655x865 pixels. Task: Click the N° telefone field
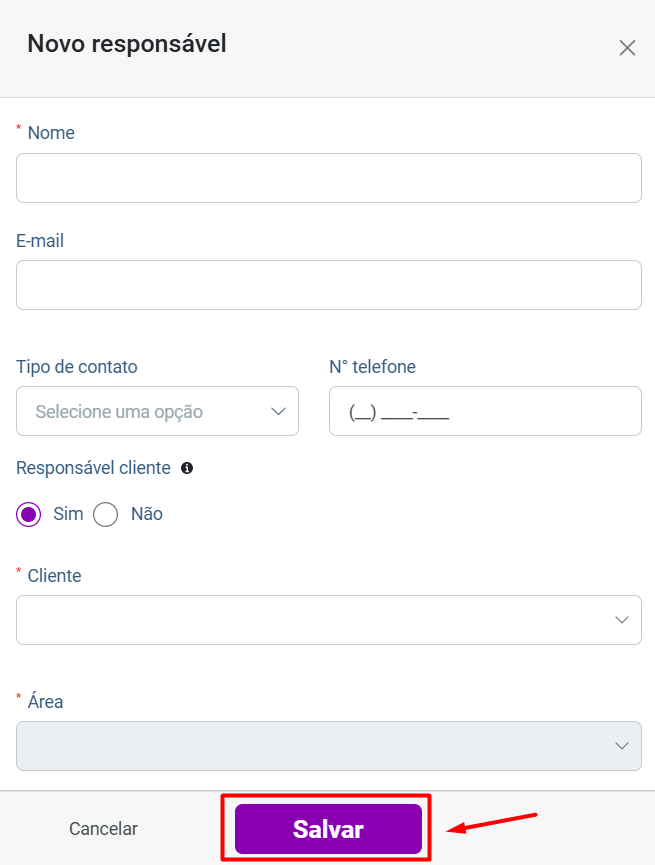coord(485,411)
